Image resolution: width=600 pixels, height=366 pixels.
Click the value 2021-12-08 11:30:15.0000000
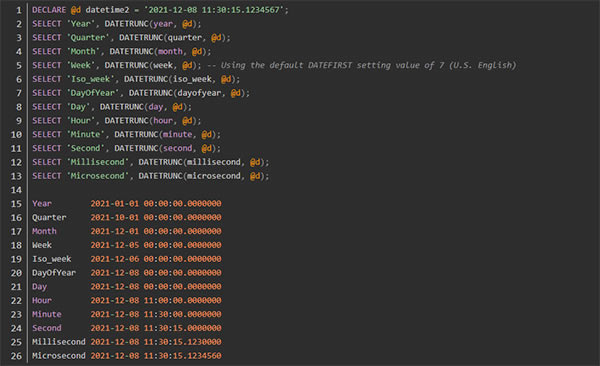pos(156,328)
